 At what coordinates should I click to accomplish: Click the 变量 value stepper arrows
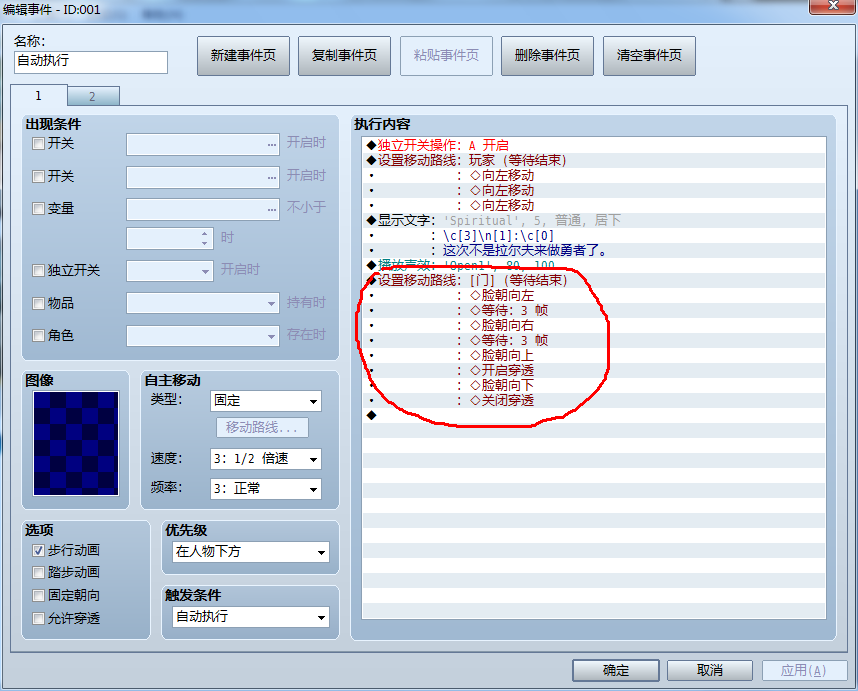click(205, 238)
